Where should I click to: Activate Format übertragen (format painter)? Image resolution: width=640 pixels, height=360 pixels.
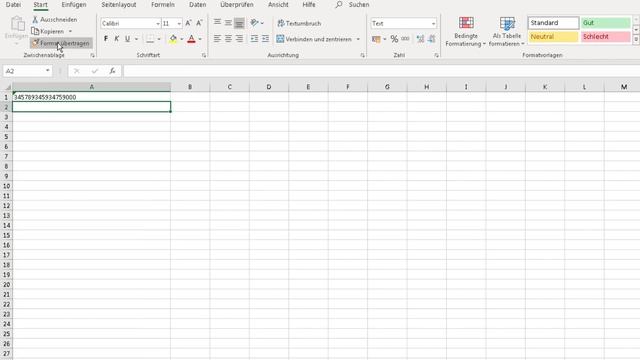click(61, 43)
